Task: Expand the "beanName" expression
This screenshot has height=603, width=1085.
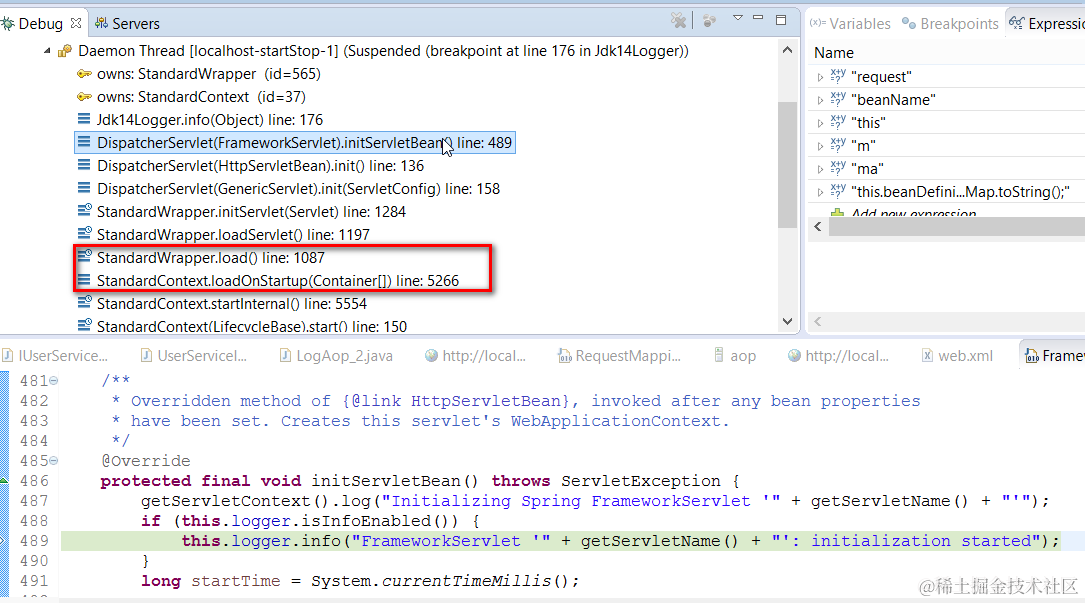Action: (x=820, y=100)
